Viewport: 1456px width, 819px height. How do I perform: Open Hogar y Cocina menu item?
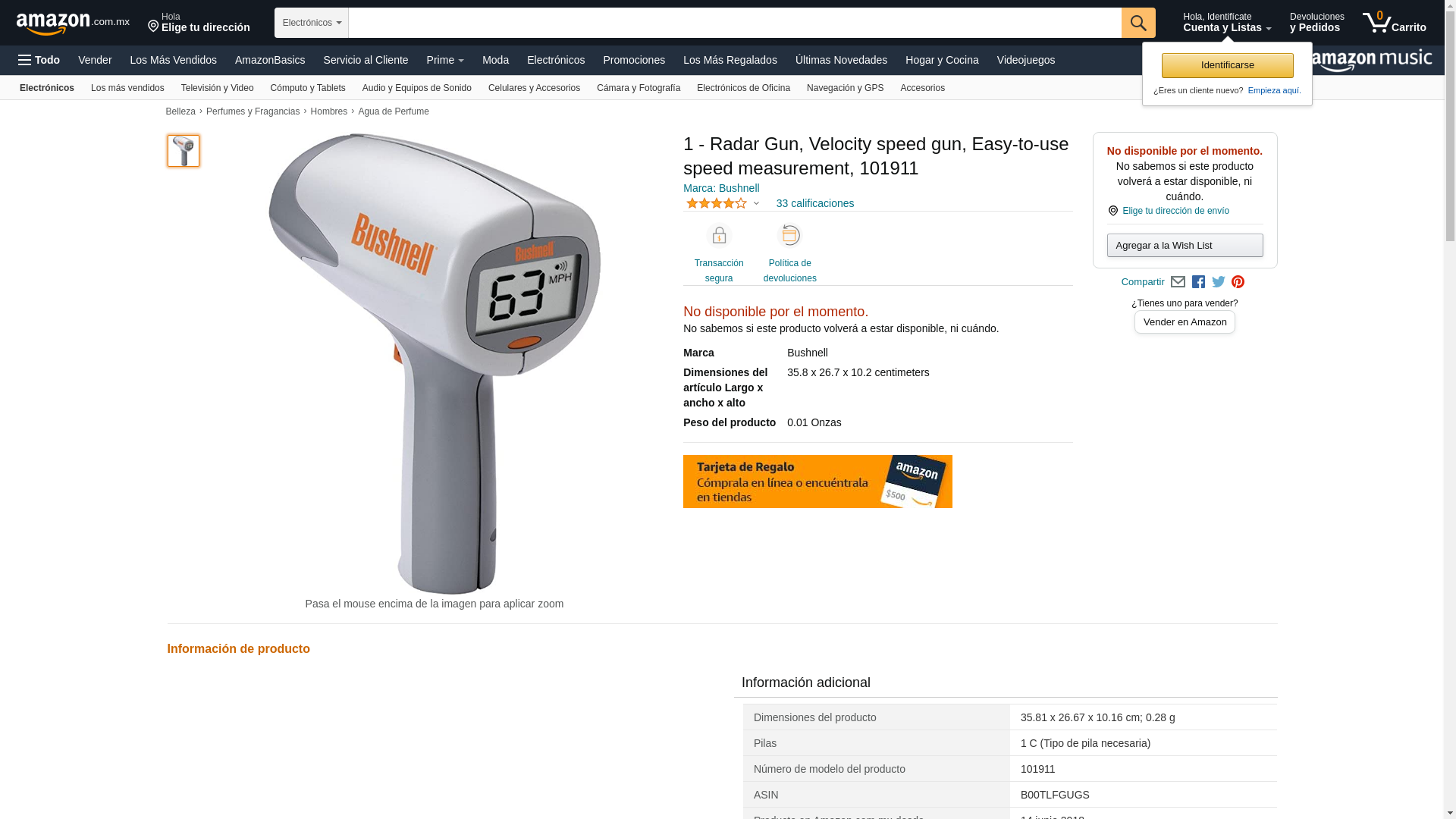942,60
